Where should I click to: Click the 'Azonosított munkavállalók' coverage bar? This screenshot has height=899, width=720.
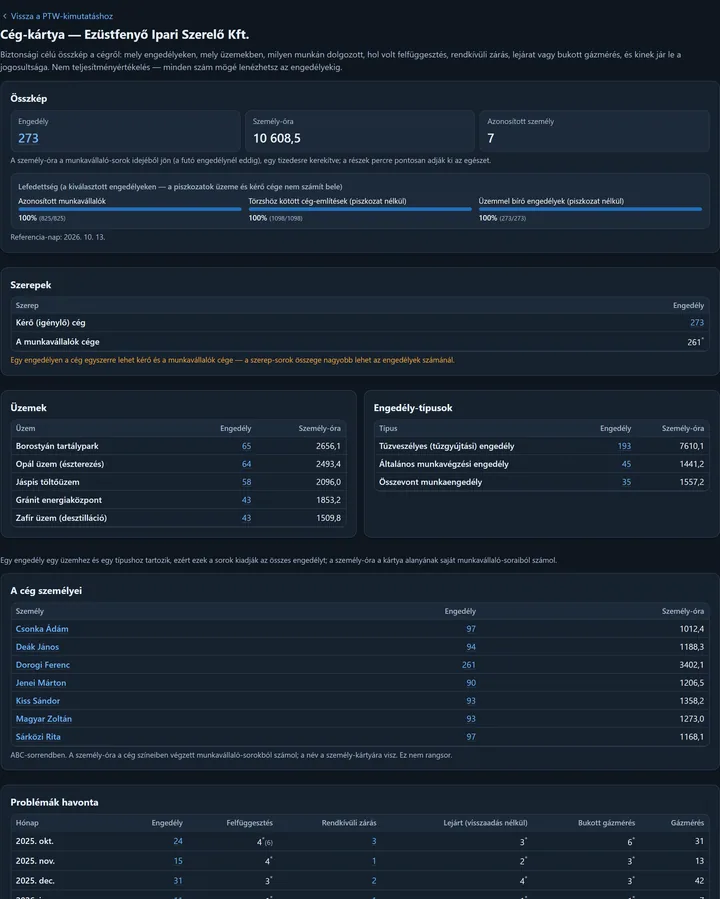[x=130, y=209]
